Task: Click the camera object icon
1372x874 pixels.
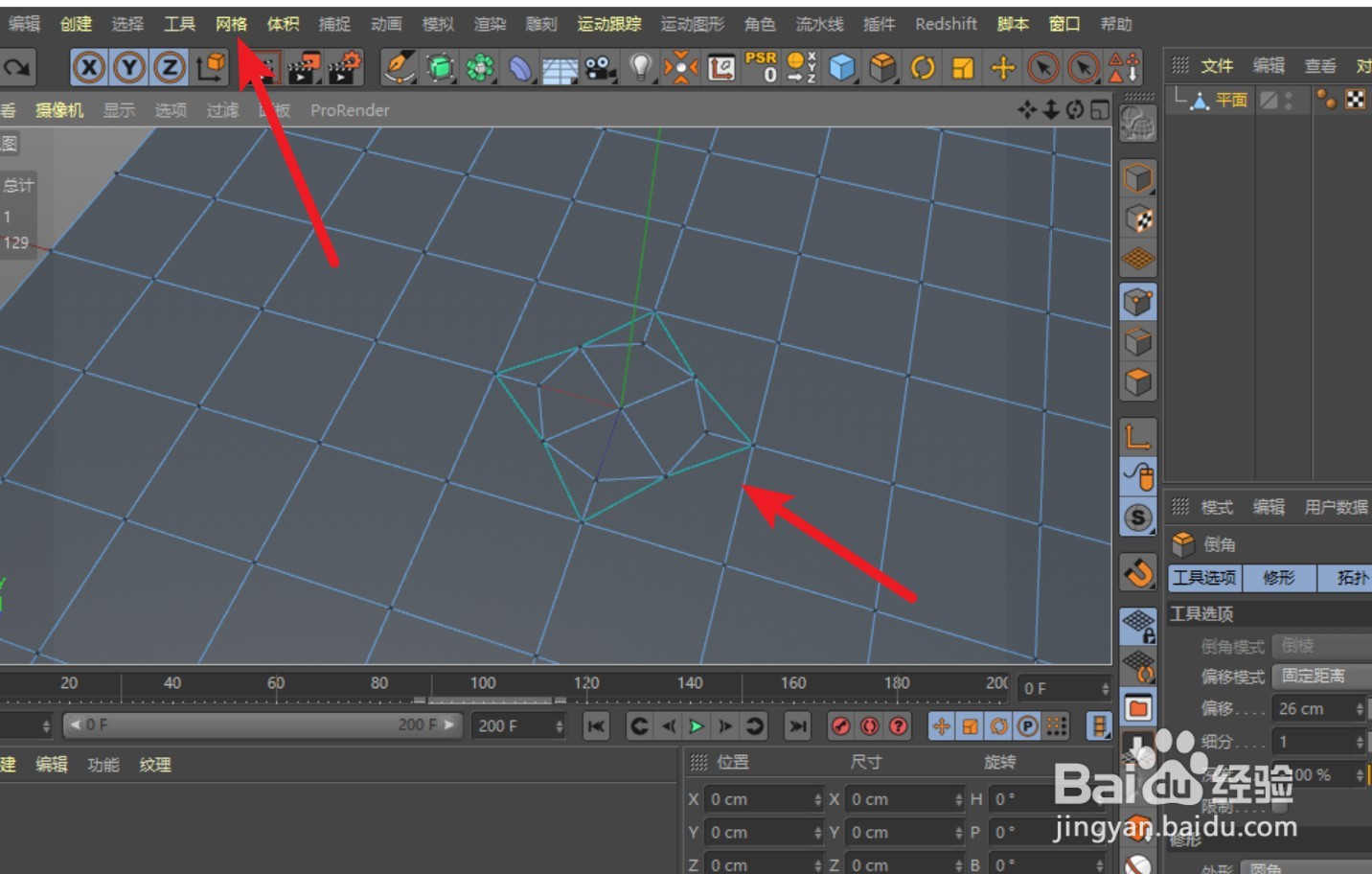Action: [600, 67]
